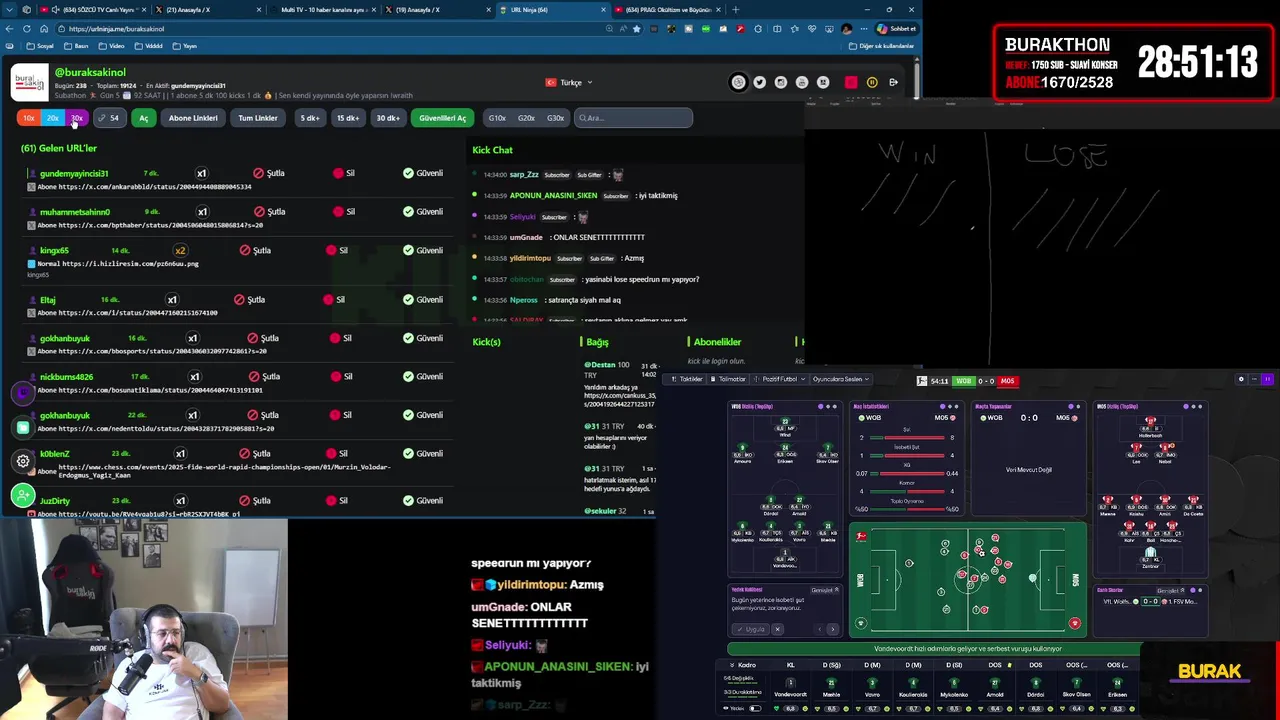Click the green add-user floating icon
The width and height of the screenshot is (1280, 720).
[23, 495]
